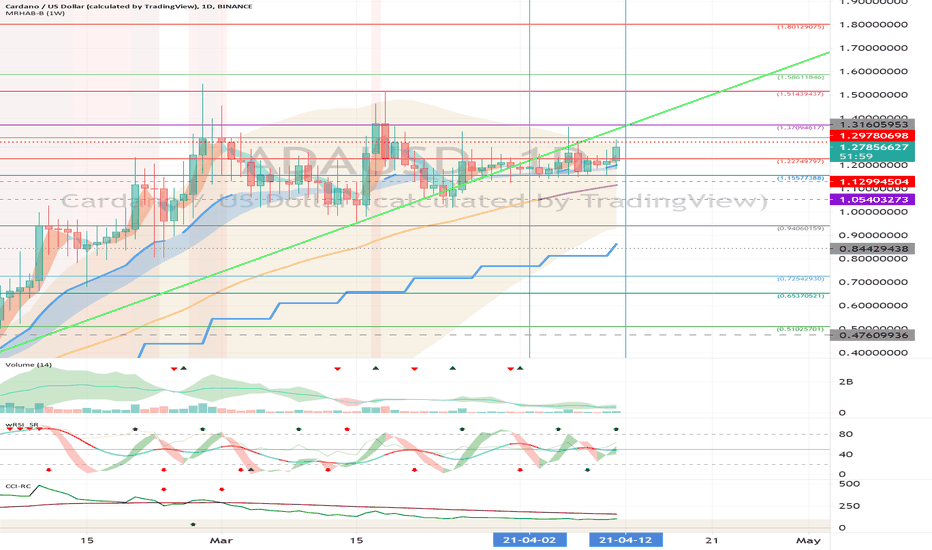Click the (0.65370521) level annotation
Screen dimensions: 932x550
pos(801,296)
